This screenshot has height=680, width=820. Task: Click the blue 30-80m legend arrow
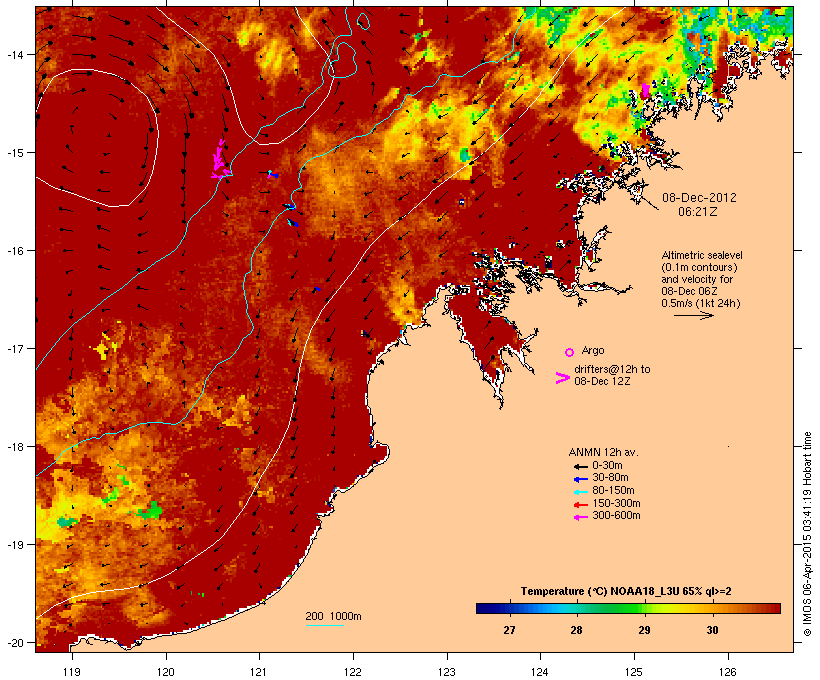[580, 479]
